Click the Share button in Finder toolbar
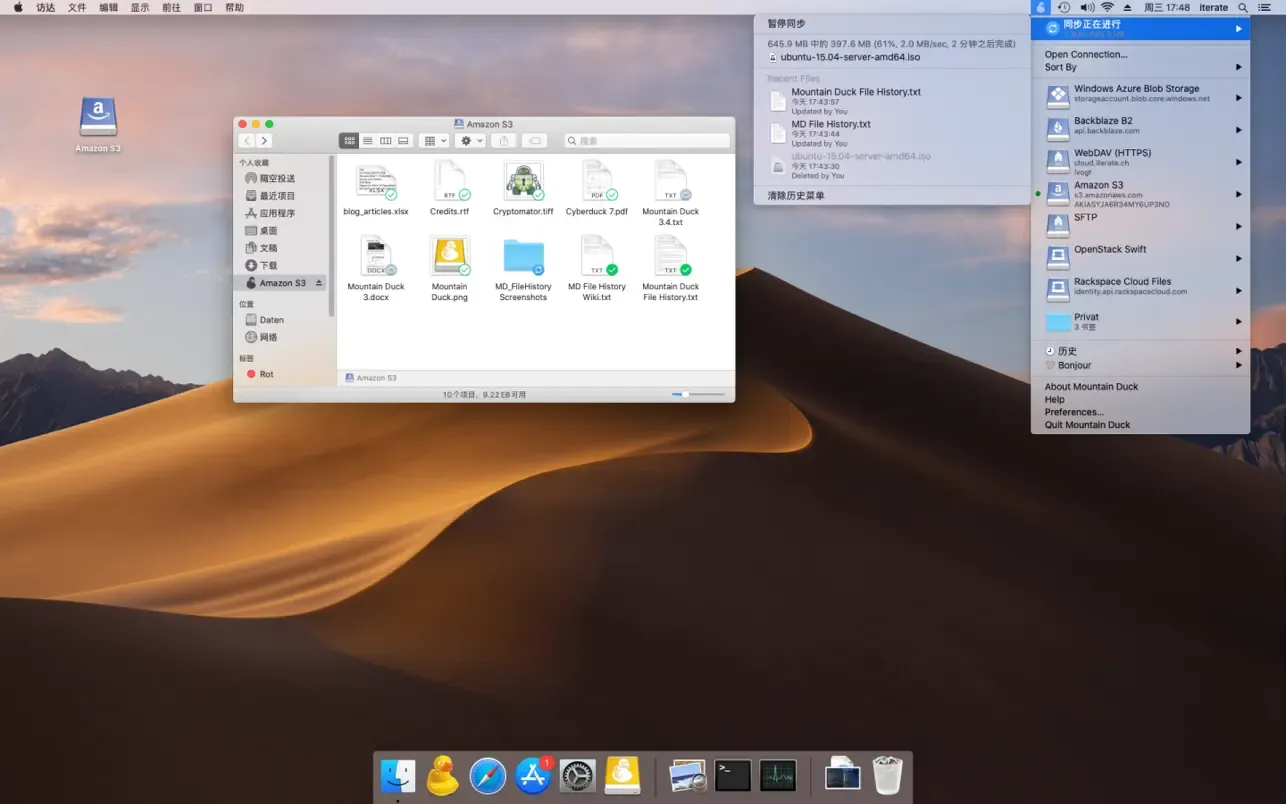The height and width of the screenshot is (804, 1286). [x=505, y=141]
